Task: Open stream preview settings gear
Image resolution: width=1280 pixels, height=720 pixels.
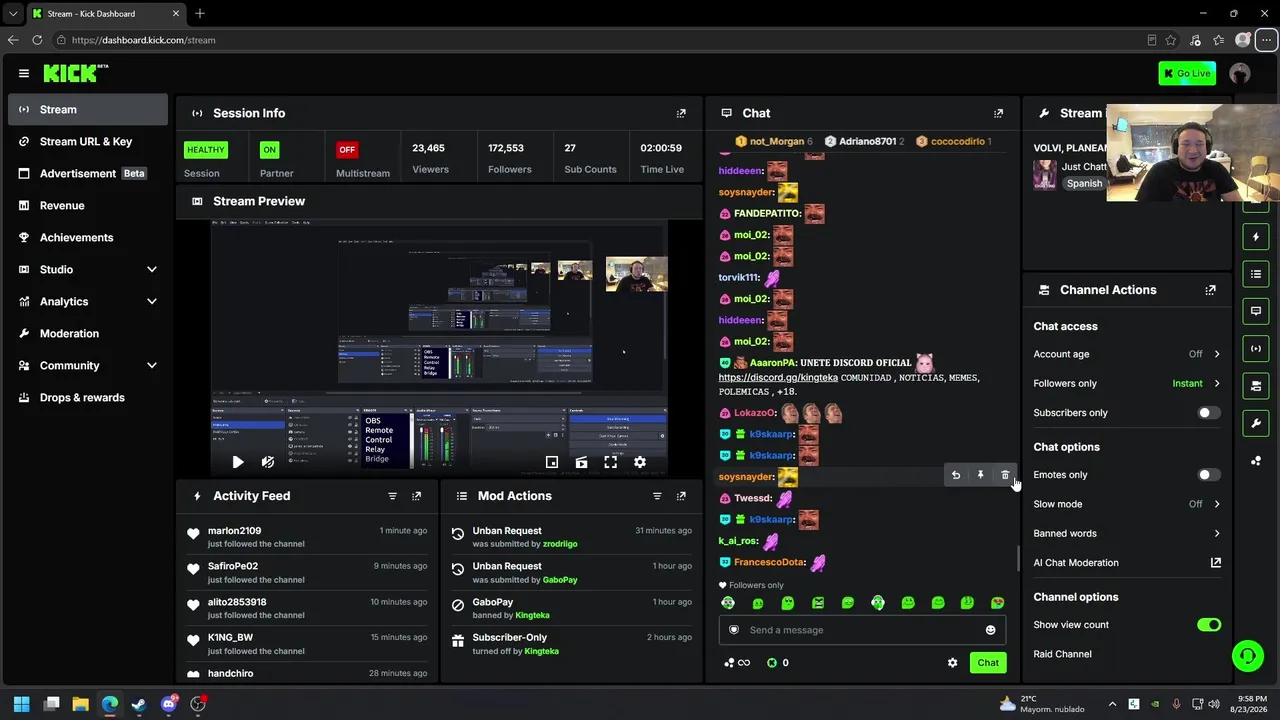Action: pos(640,462)
